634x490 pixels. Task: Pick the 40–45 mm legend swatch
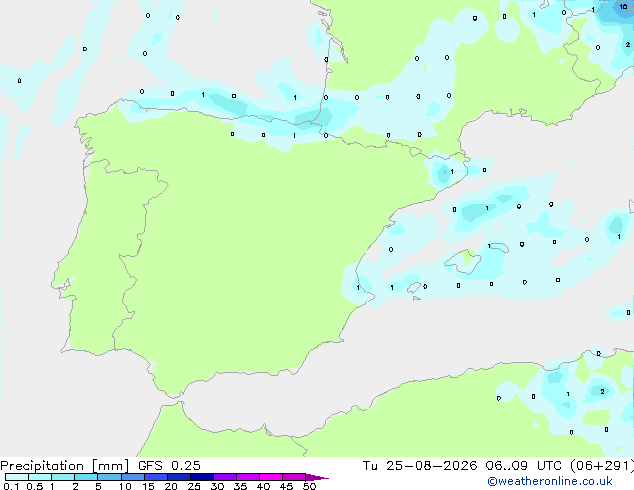(x=271, y=477)
